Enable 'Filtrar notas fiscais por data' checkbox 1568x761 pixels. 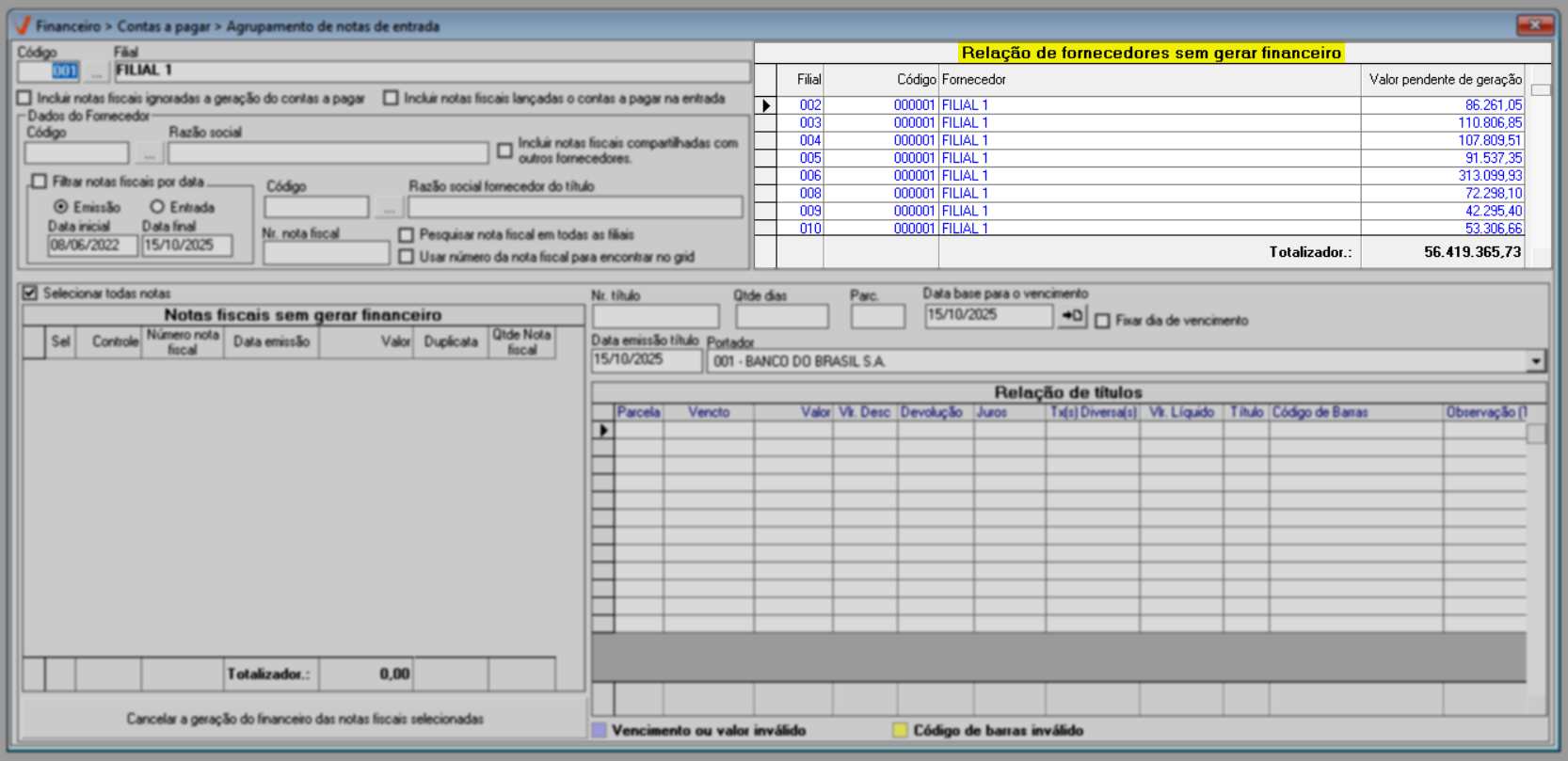(x=40, y=182)
